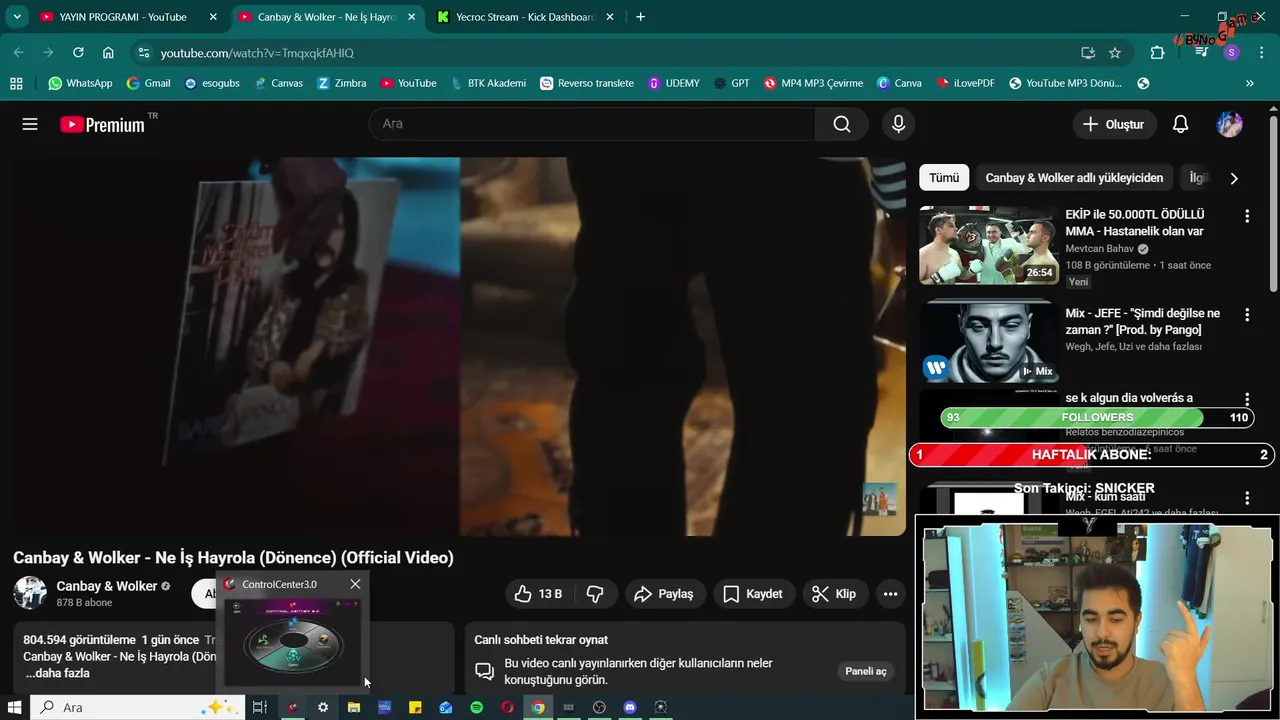Viewport: 1280px width, 720px height.
Task: Open the YouTube hamburger guide menu
Action: pyautogui.click(x=30, y=124)
